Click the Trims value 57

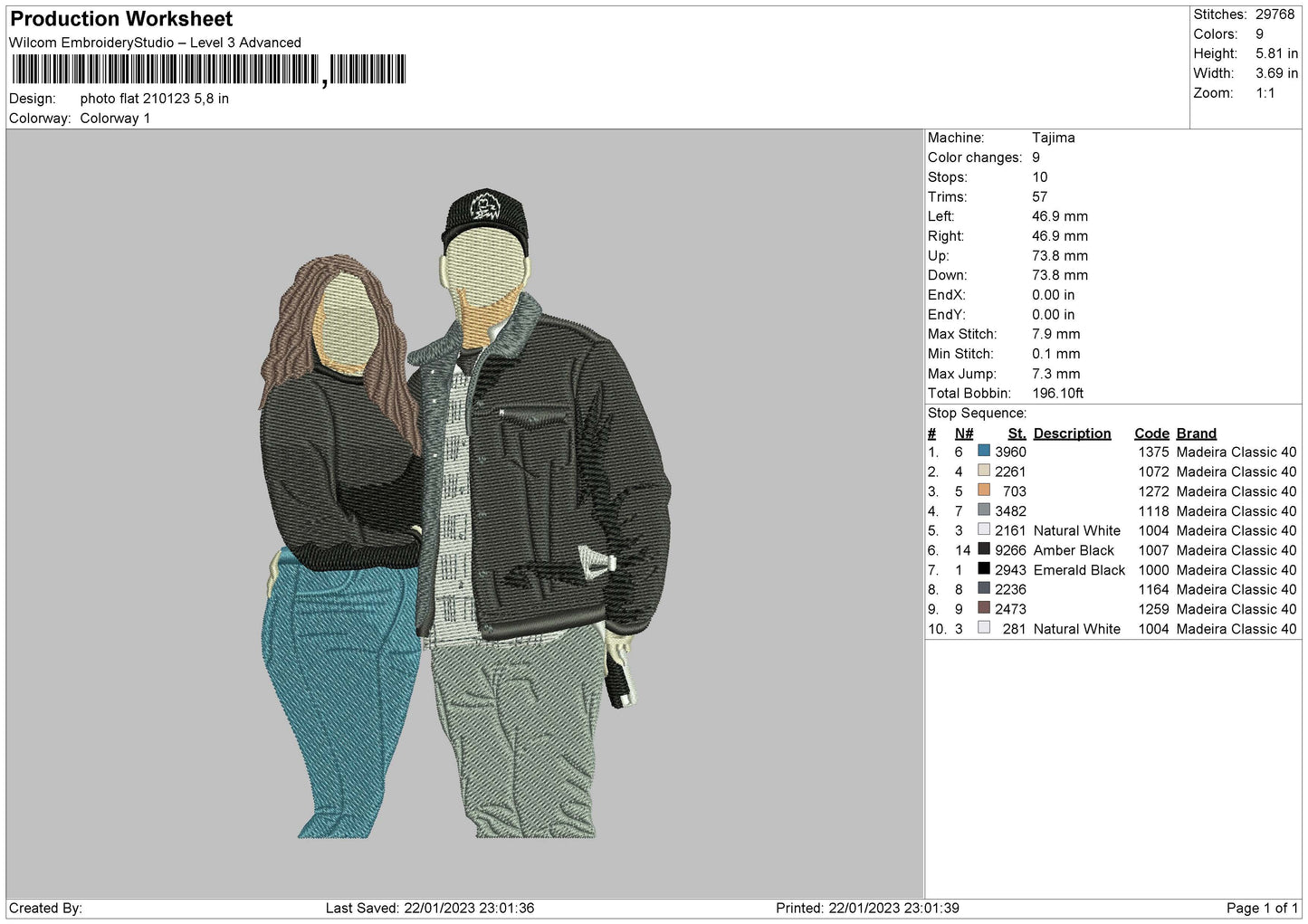click(x=1039, y=196)
